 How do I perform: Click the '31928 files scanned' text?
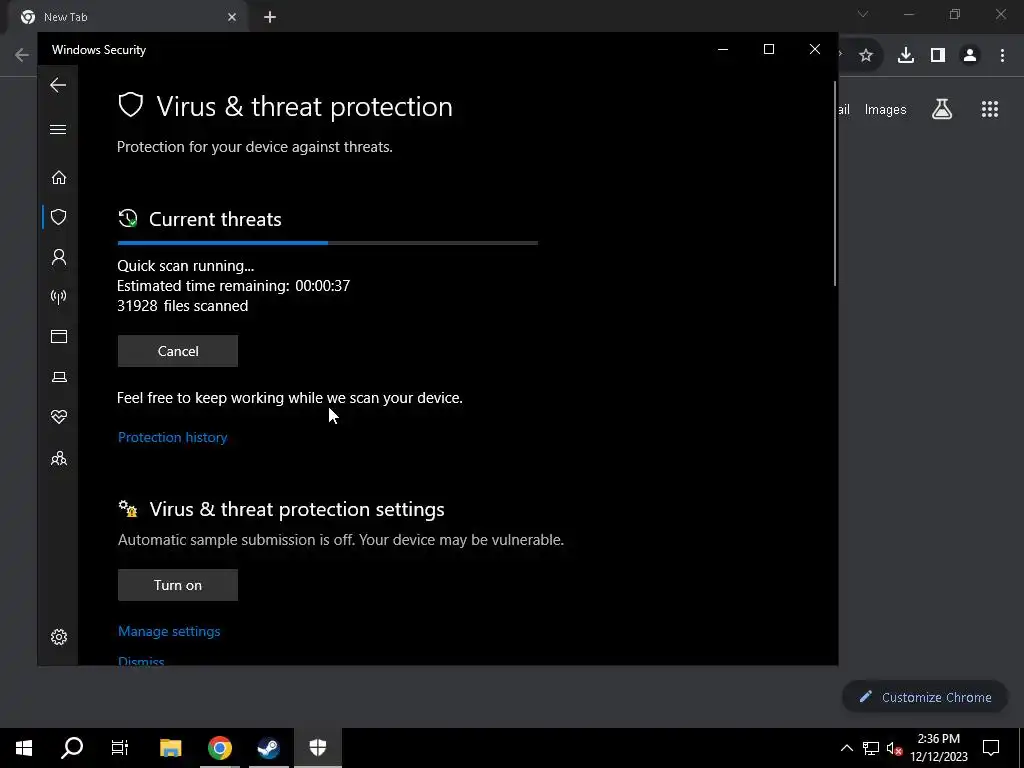tap(182, 306)
